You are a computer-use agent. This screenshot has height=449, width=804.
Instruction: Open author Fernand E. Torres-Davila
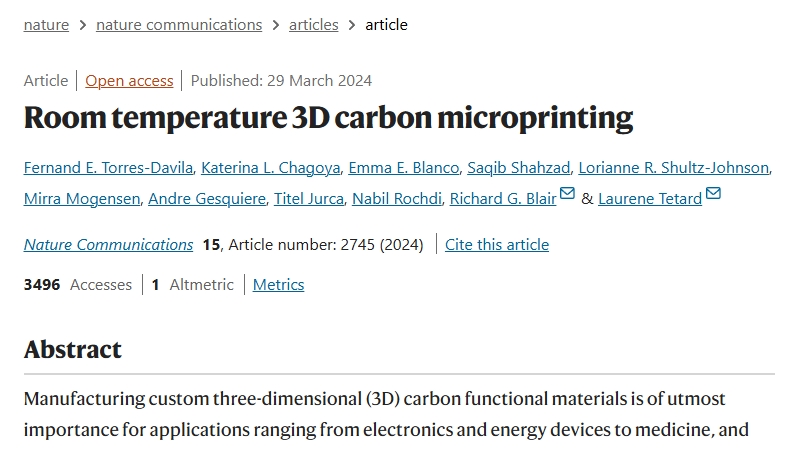(108, 168)
